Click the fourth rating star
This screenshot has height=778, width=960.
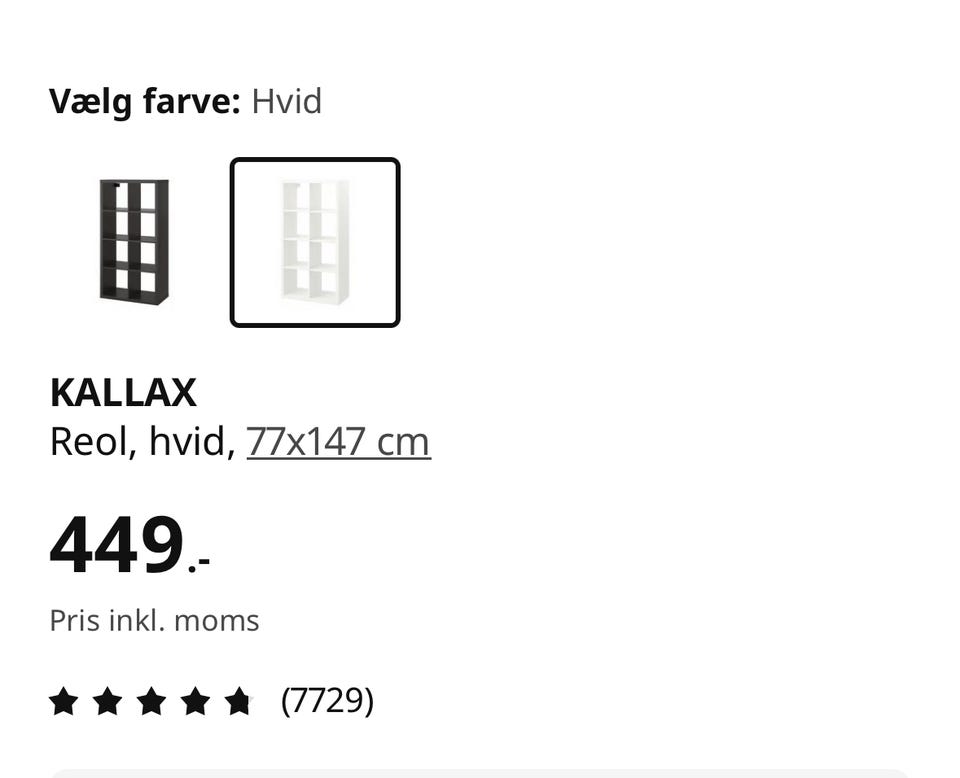click(195, 701)
